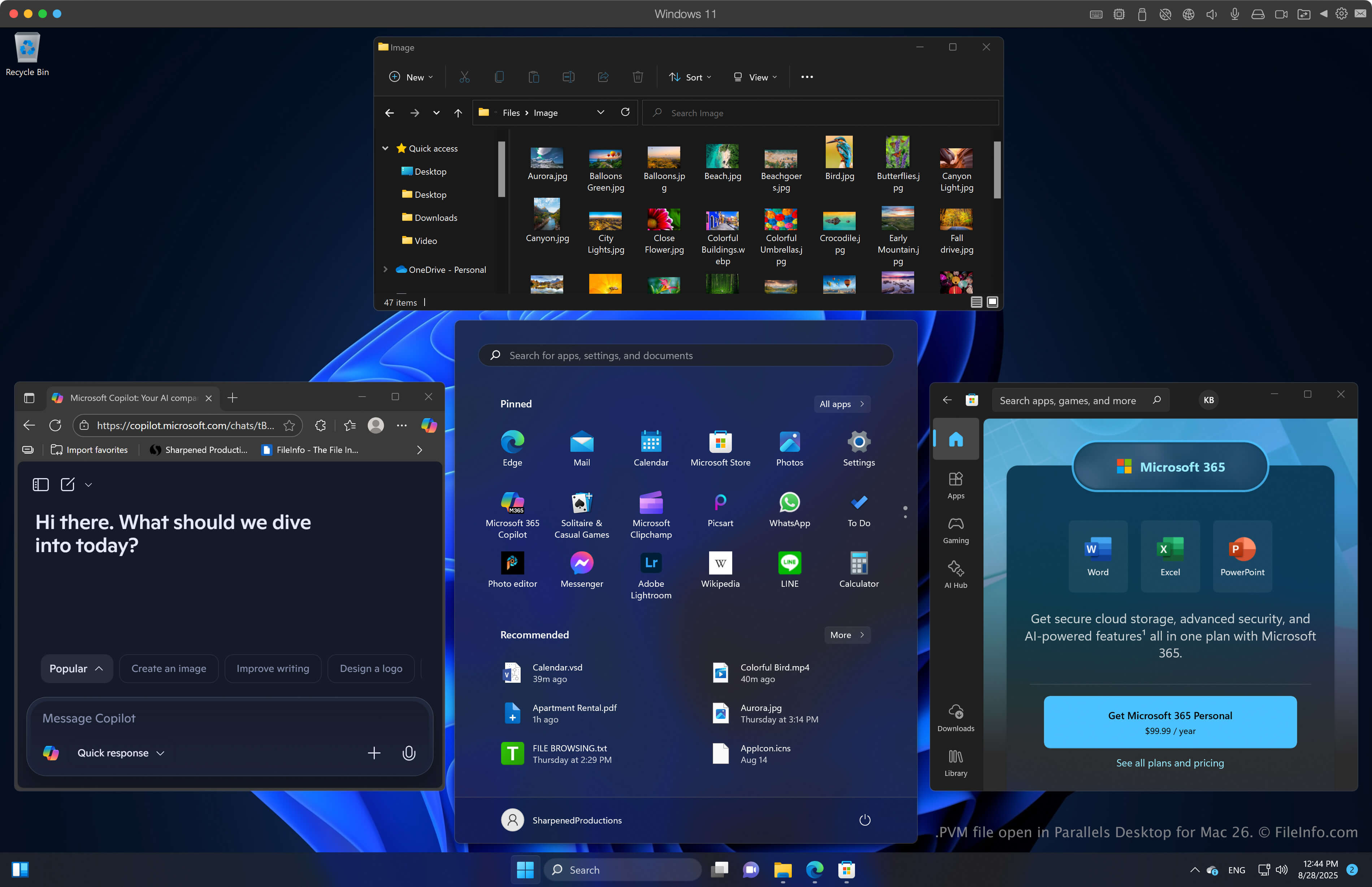Image resolution: width=1372 pixels, height=887 pixels.
Task: Toggle the Copilot conversation sidebar
Action: coord(40,484)
